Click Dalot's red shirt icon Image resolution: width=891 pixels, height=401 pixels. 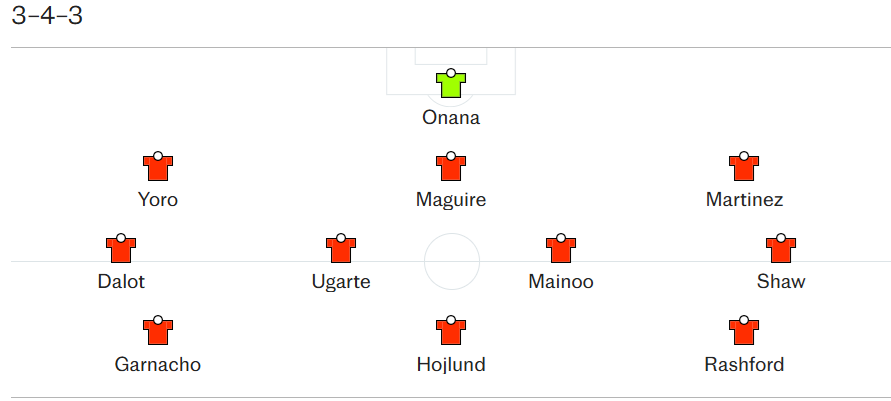tap(121, 249)
